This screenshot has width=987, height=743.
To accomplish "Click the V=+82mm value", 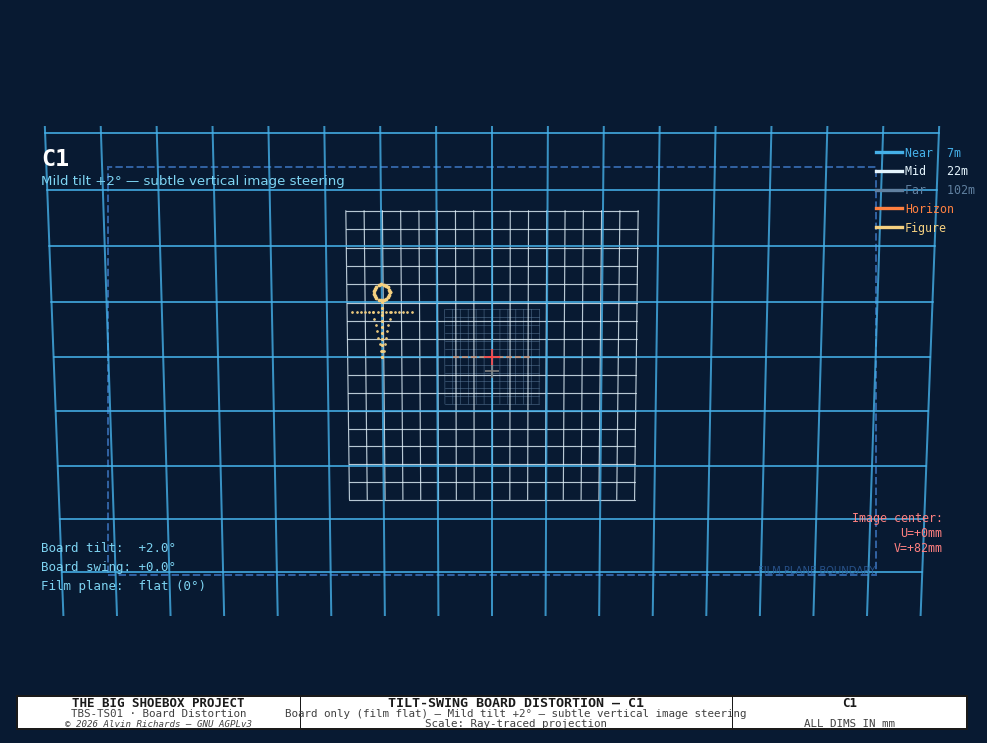I will click(918, 548).
